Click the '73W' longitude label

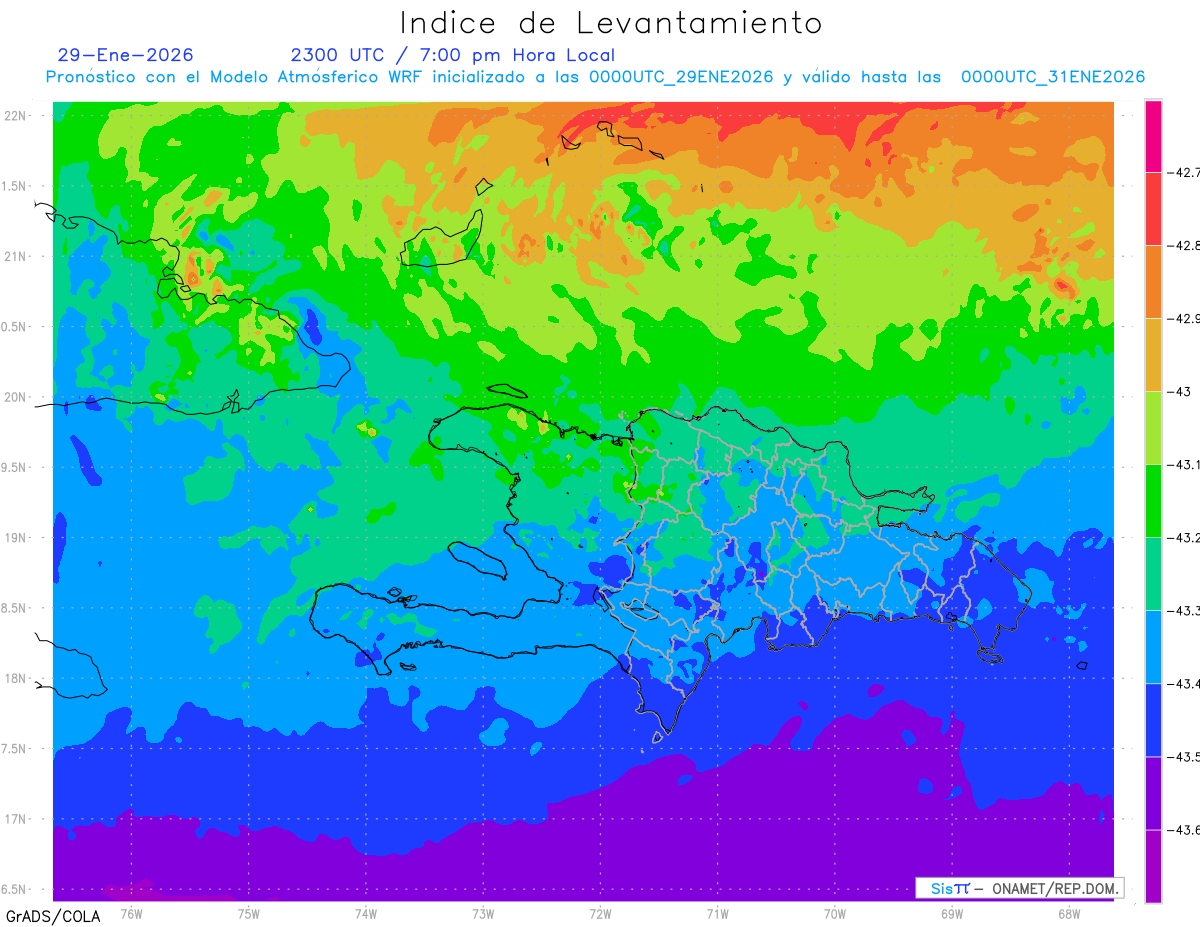(483, 913)
